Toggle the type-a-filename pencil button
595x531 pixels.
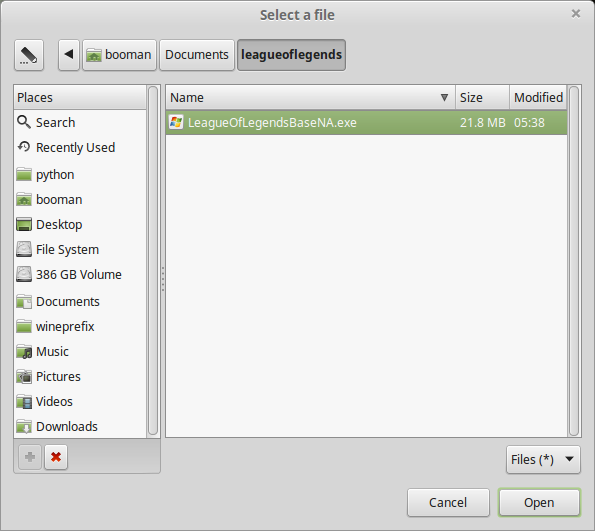click(29, 55)
